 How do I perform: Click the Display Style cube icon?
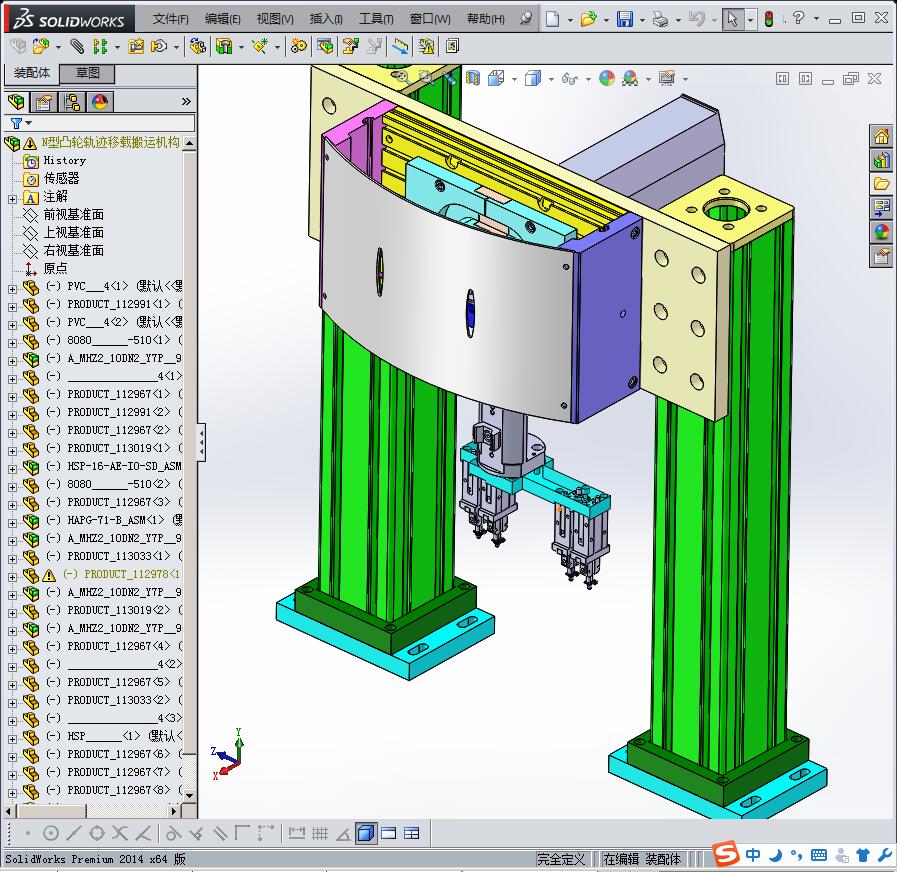[x=533, y=78]
